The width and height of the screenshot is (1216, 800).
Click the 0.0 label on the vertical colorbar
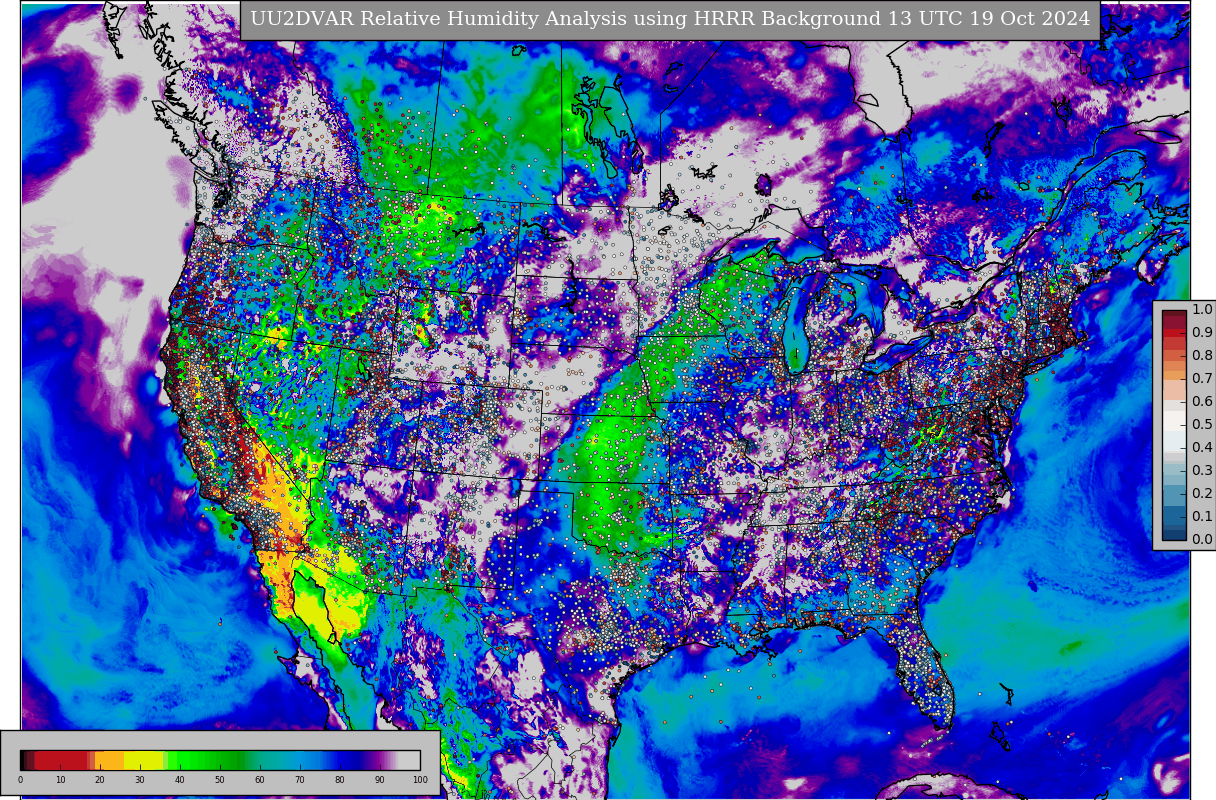pos(1202,540)
